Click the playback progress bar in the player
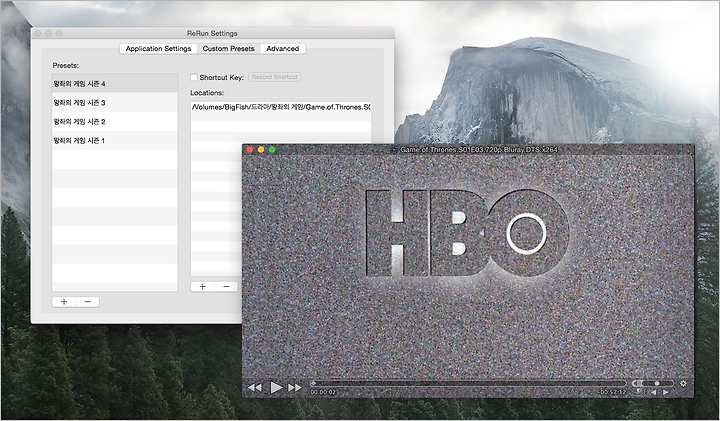Screen dimensions: 720x421 [x=468, y=383]
